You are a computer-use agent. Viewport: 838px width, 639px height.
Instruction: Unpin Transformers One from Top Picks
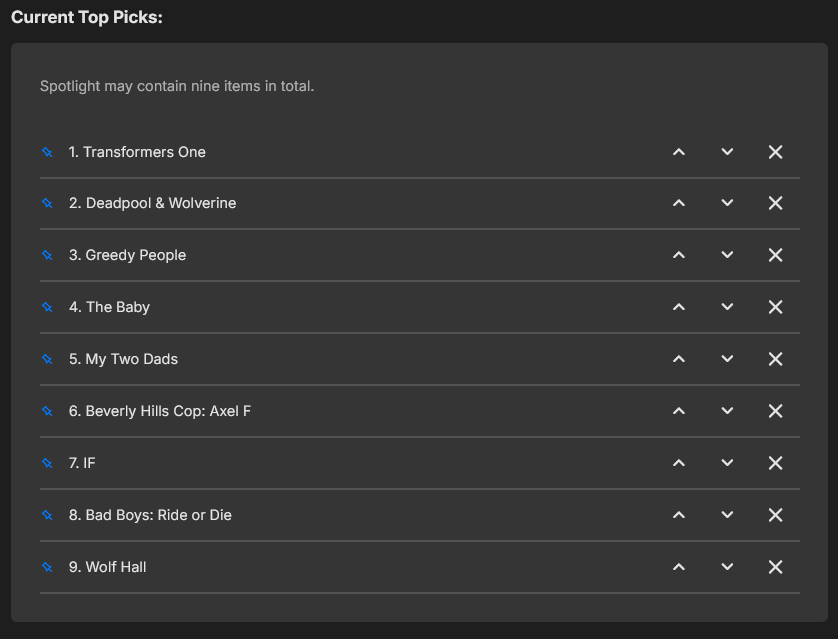click(x=47, y=152)
